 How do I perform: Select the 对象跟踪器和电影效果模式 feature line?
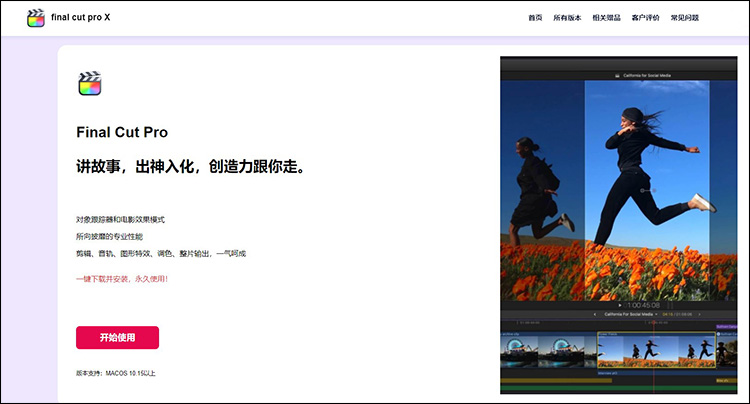click(120, 219)
